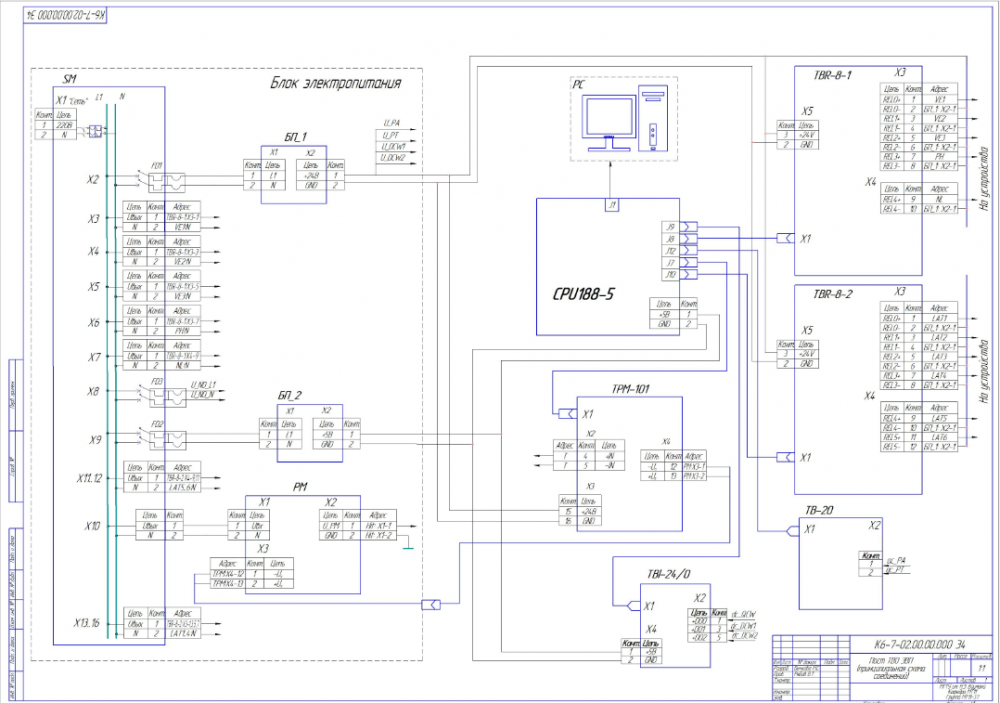The width and height of the screenshot is (1000, 703).
Task: Click the dc_PA signal label at TB-20
Action: click(x=896, y=561)
